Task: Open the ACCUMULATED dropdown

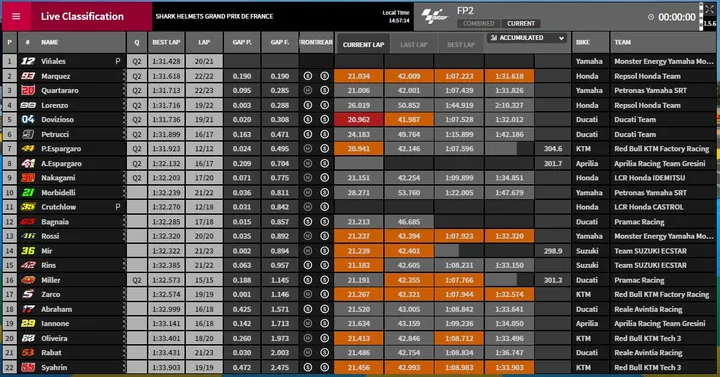Action: click(527, 38)
